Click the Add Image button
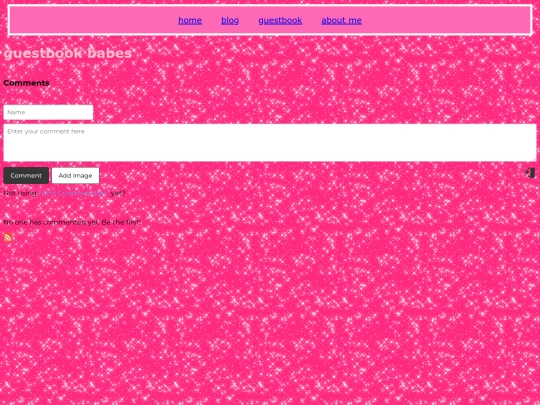The height and width of the screenshot is (405, 540). (75, 176)
